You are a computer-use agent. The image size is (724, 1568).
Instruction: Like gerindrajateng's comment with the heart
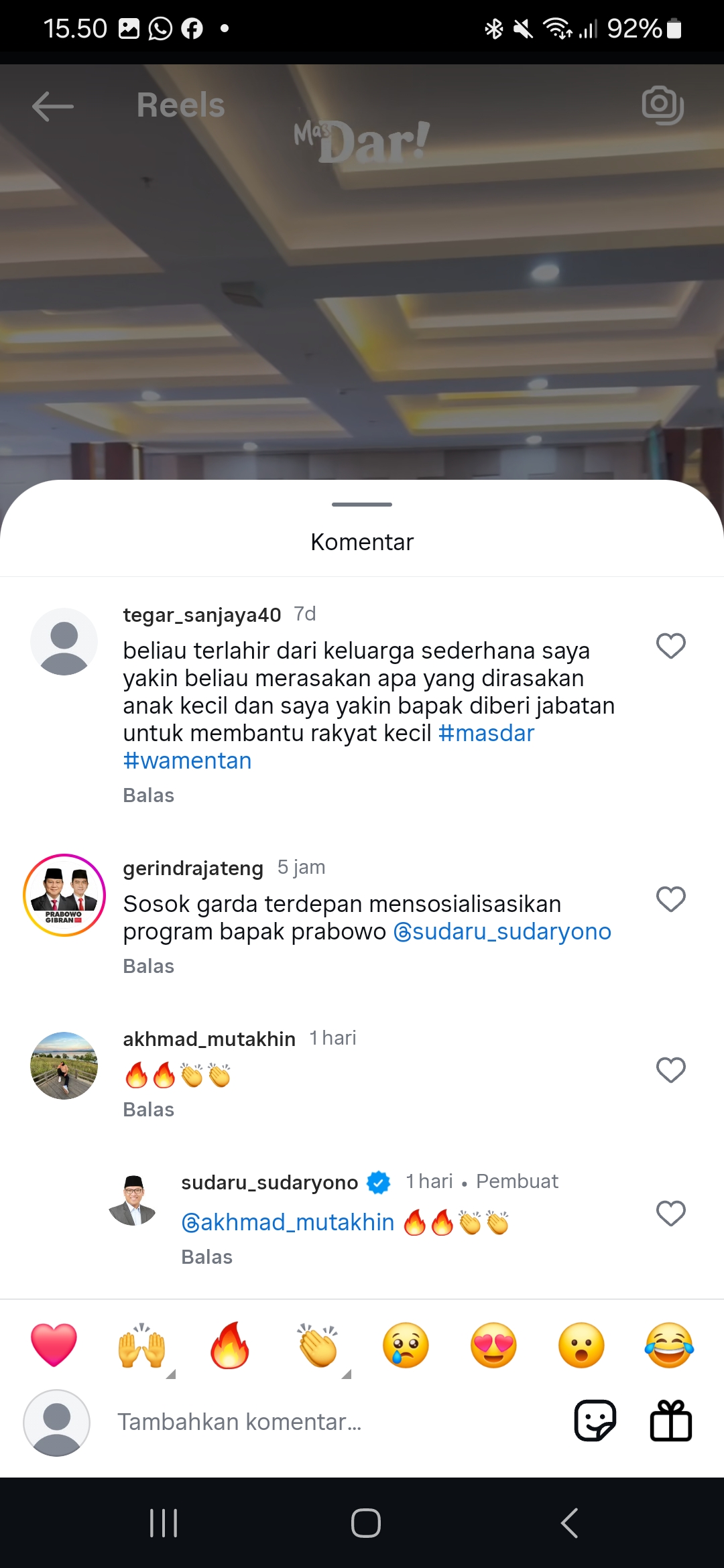(x=670, y=899)
